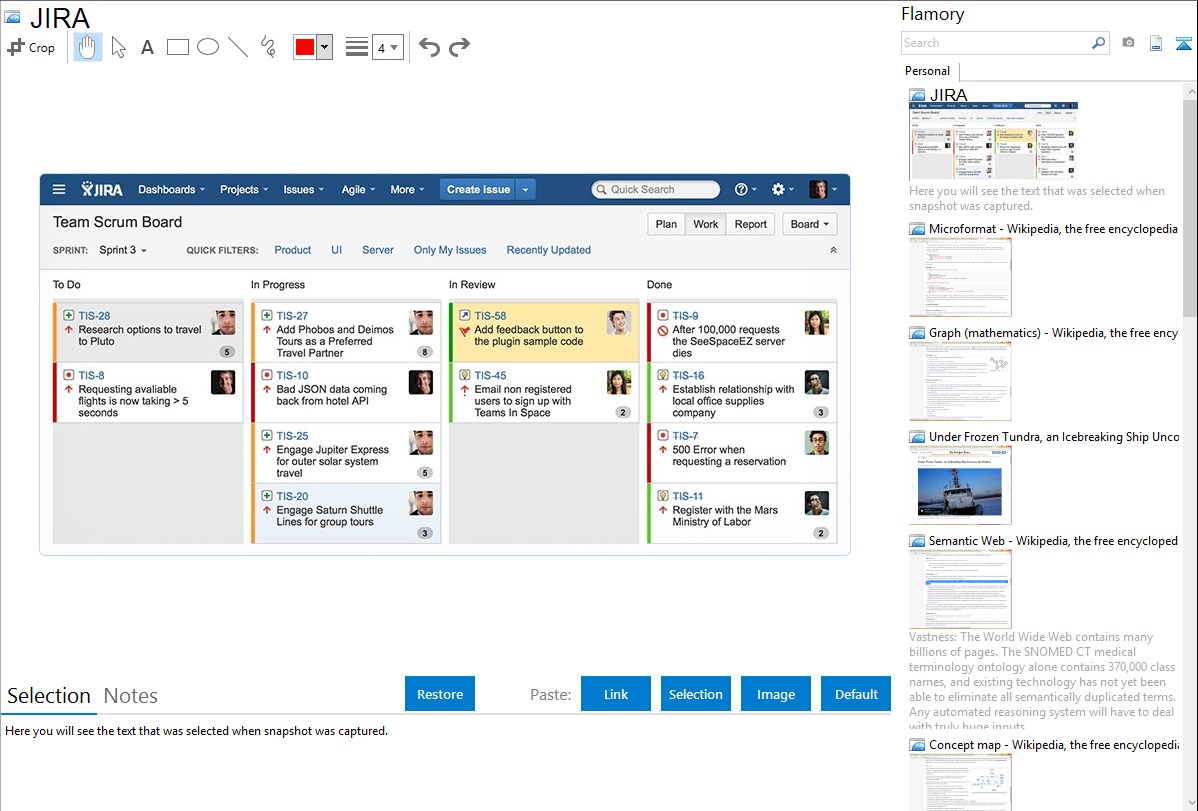
Task: Paste as Link
Action: tap(616, 694)
